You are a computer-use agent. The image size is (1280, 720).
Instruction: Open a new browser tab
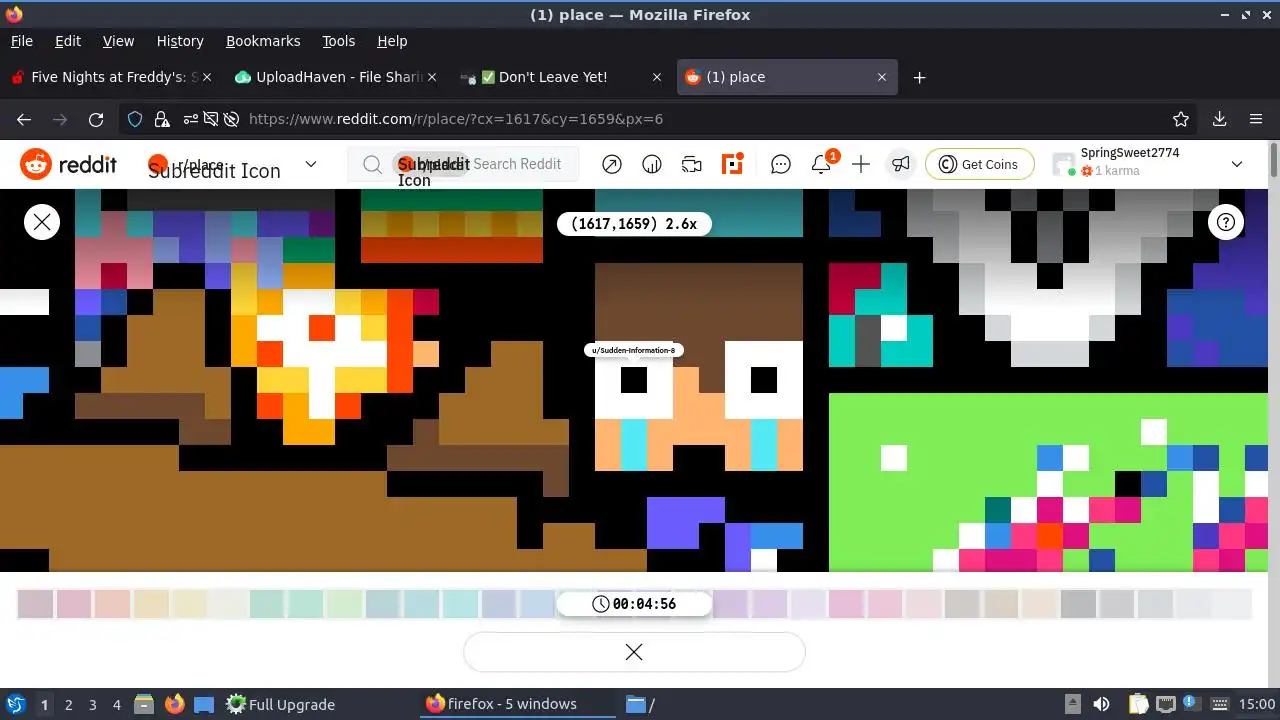pos(919,77)
